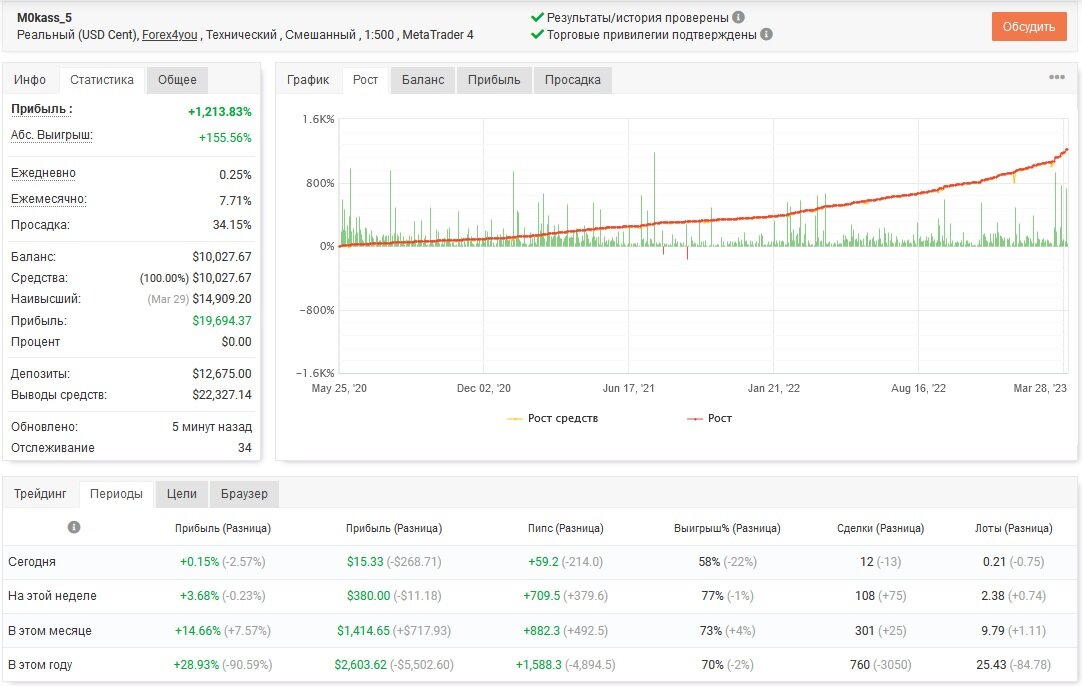Select the Прибыль chart tab
1082x686 pixels.
pyautogui.click(x=494, y=79)
